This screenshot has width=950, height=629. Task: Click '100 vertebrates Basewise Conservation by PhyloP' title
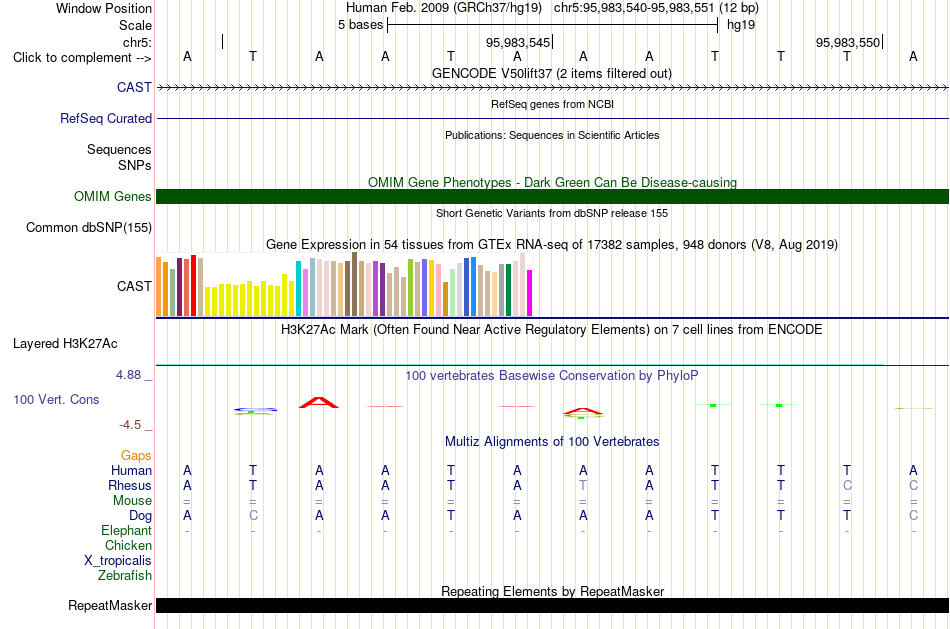[x=552, y=376]
